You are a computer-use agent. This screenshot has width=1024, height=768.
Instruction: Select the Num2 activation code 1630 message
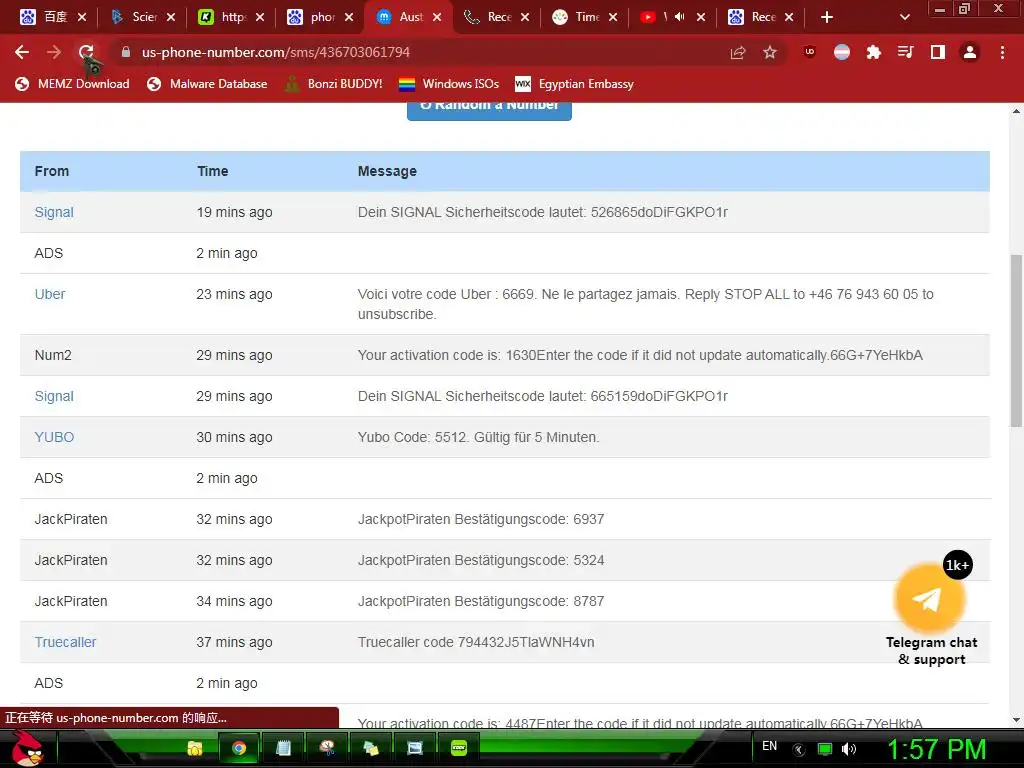point(640,355)
